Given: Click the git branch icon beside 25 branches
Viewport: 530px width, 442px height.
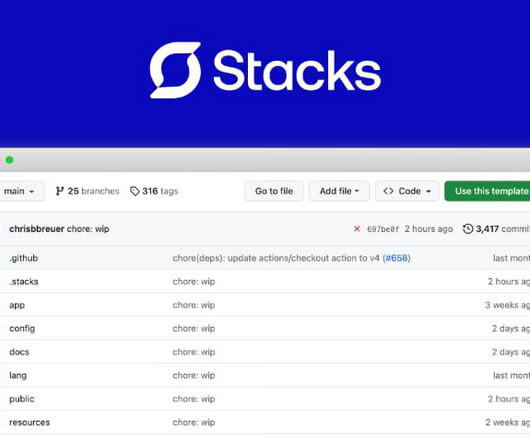Looking at the screenshot, I should [x=60, y=191].
